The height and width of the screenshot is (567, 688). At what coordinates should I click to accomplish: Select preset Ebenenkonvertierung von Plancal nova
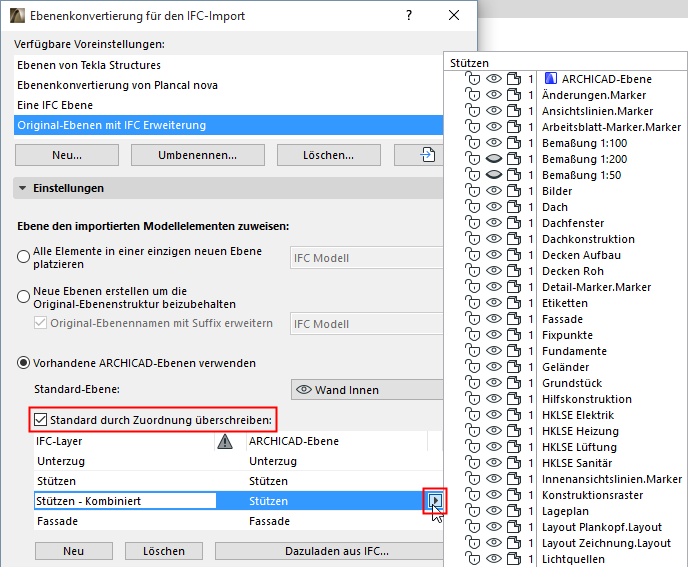coord(228,85)
